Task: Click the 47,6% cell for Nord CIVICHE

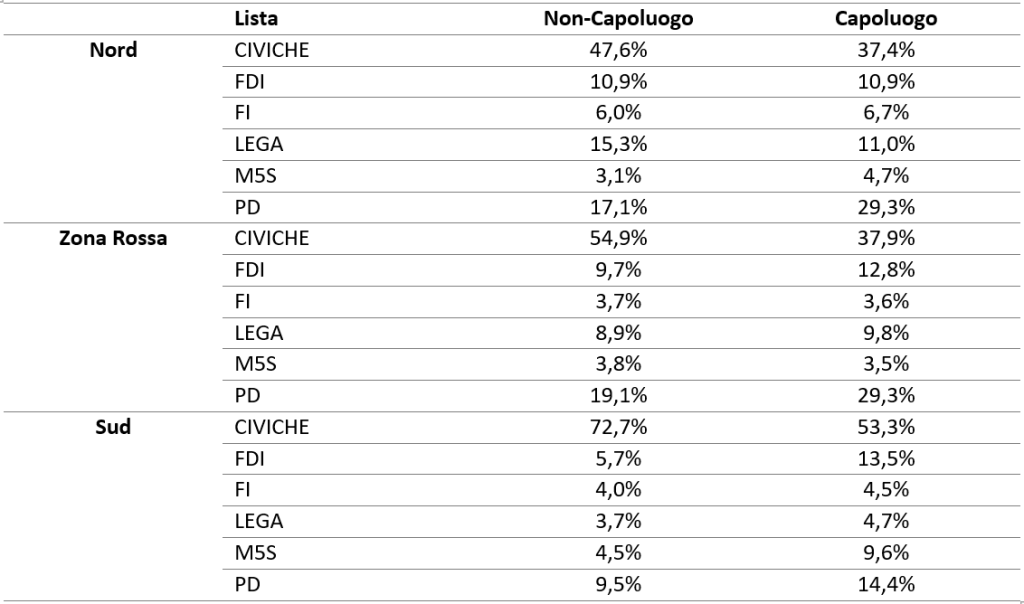Action: [618, 50]
